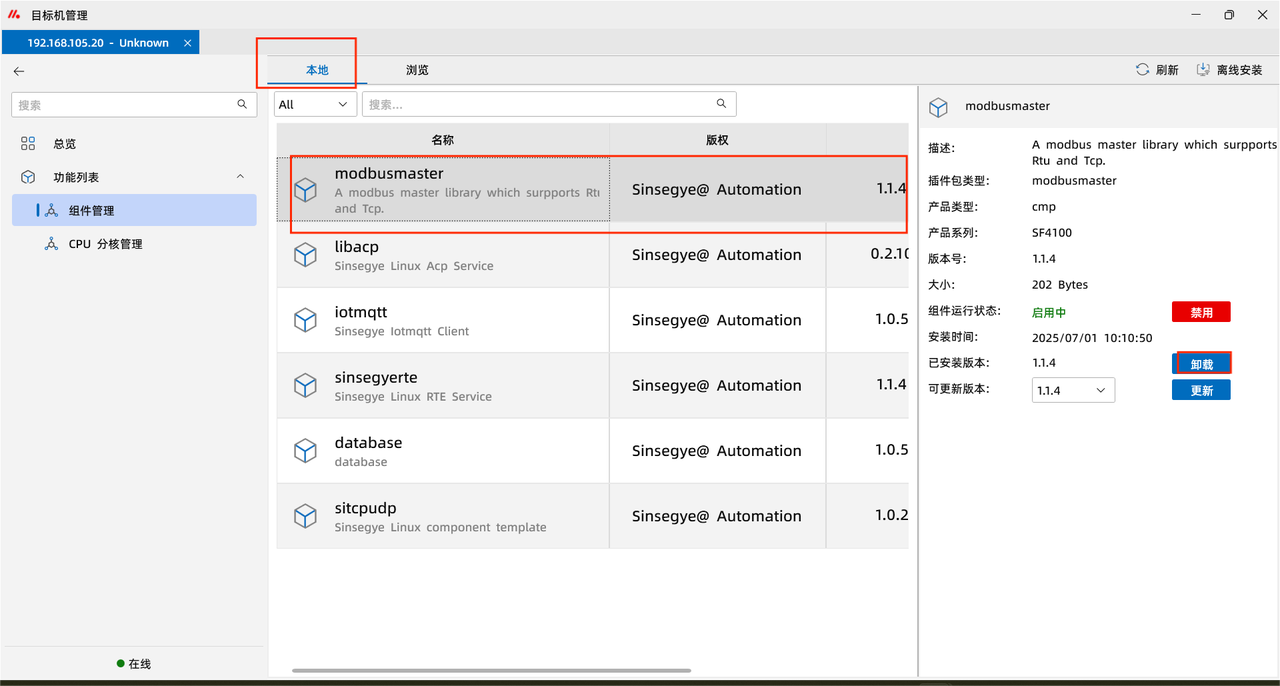The image size is (1280, 686).
Task: Click the 卸载 uninstall button
Action: pyautogui.click(x=1201, y=364)
